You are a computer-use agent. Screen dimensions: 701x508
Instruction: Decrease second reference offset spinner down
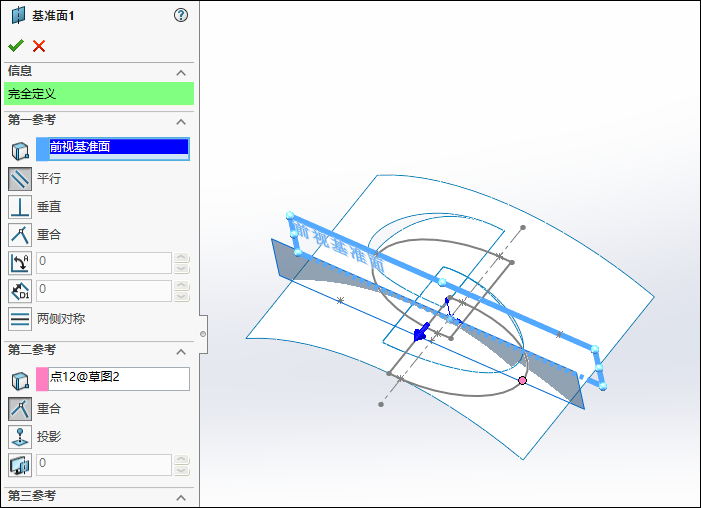[x=182, y=470]
